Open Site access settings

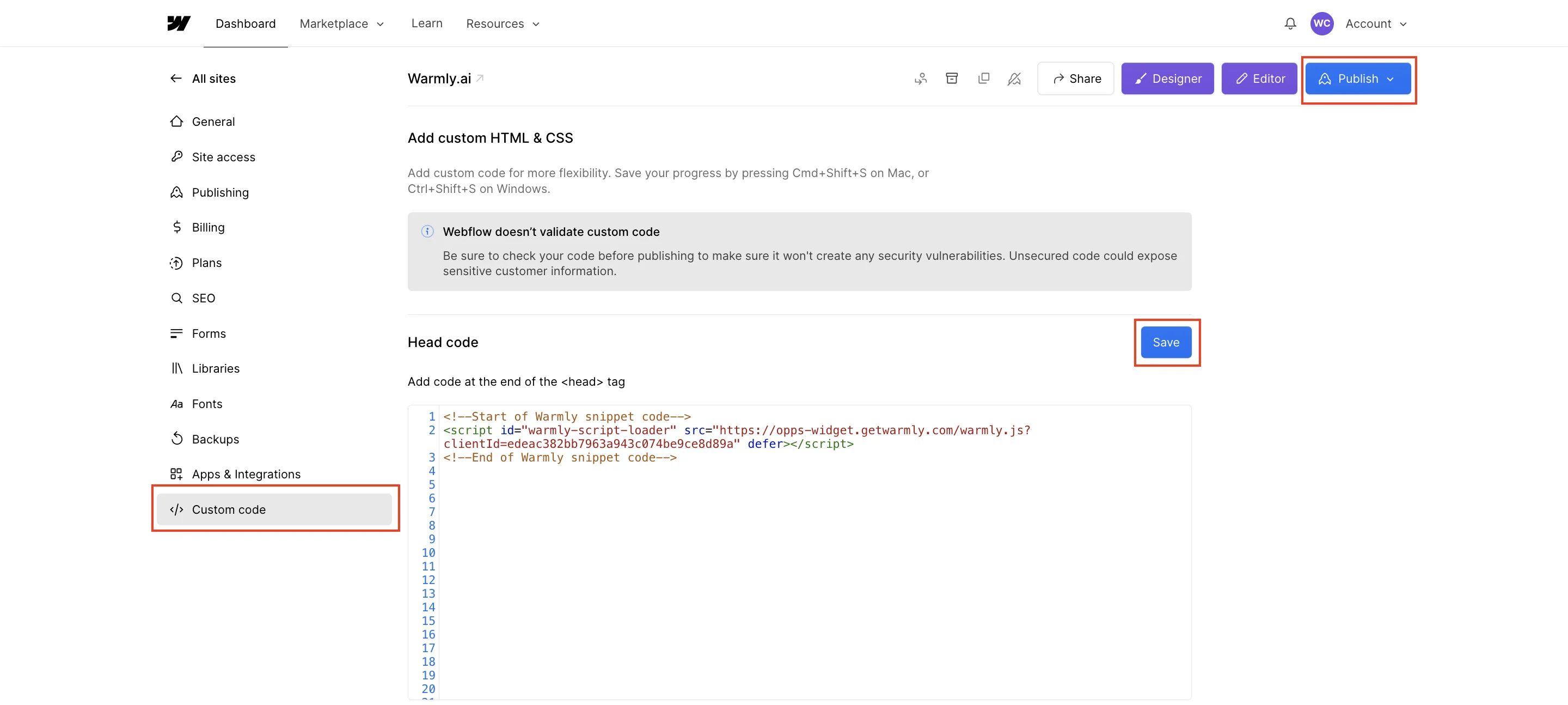[274, 156]
